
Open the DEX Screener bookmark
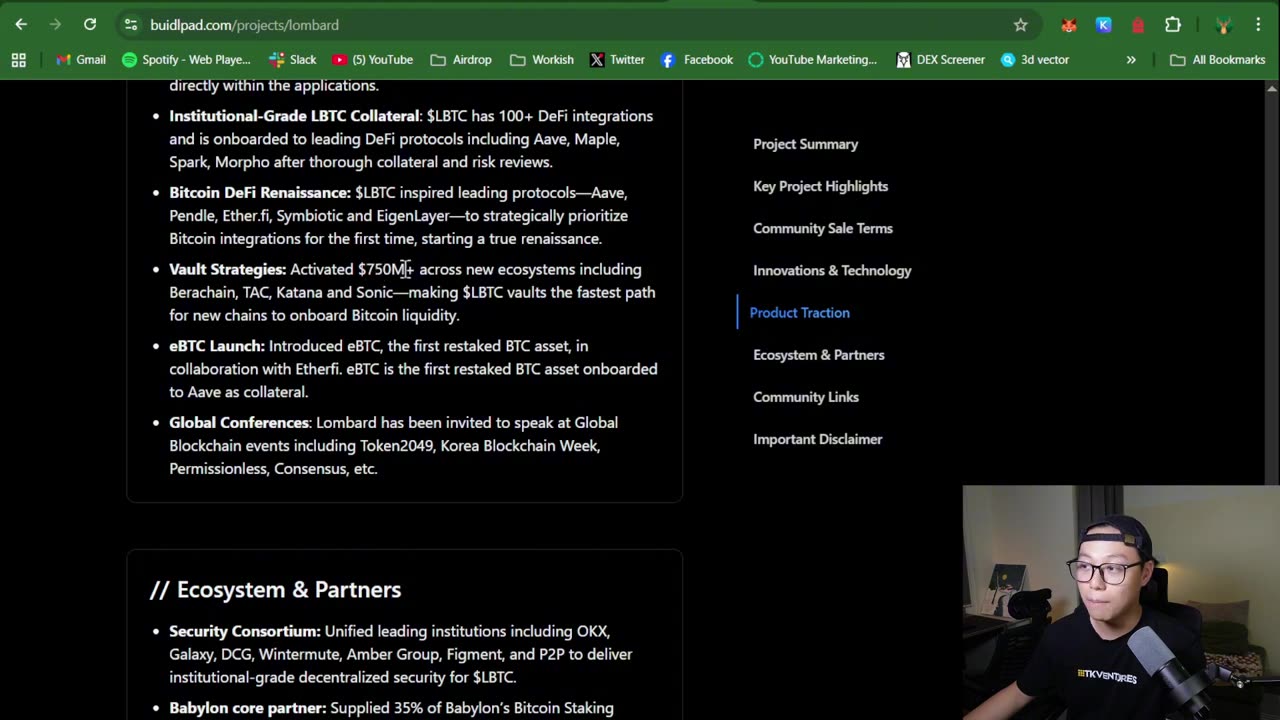tap(941, 60)
